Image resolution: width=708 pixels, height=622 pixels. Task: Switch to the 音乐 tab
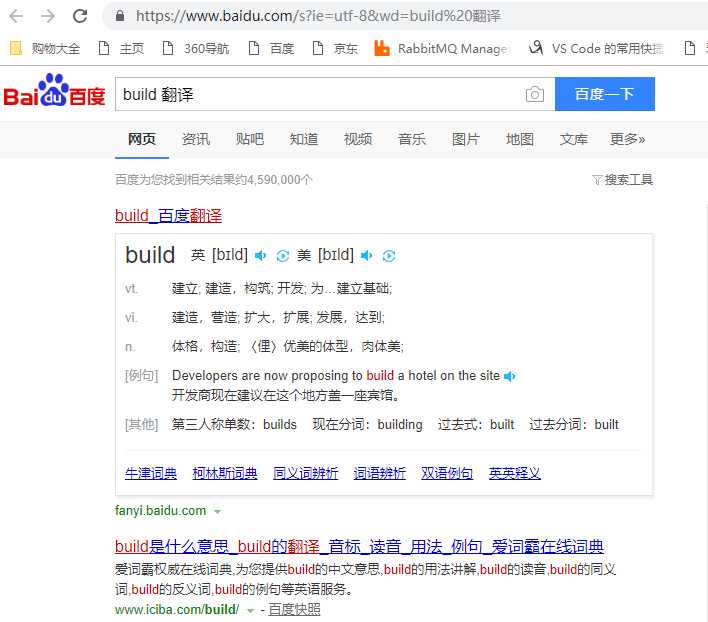[x=411, y=139]
